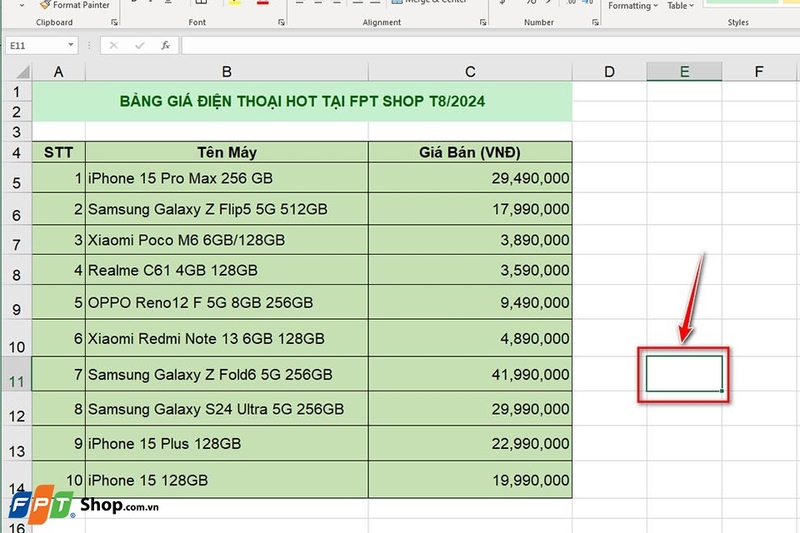Image resolution: width=800 pixels, height=533 pixels.
Task: Select column E header
Action: 684,71
